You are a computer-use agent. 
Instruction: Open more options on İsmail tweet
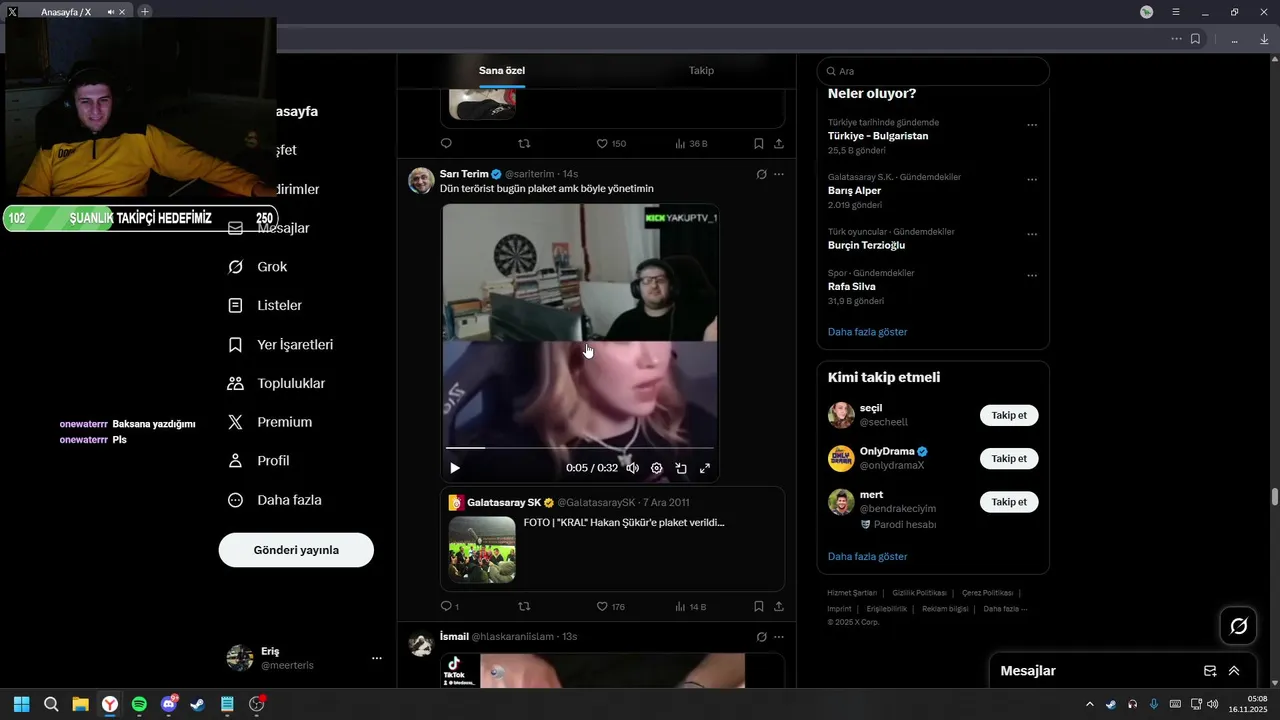779,637
